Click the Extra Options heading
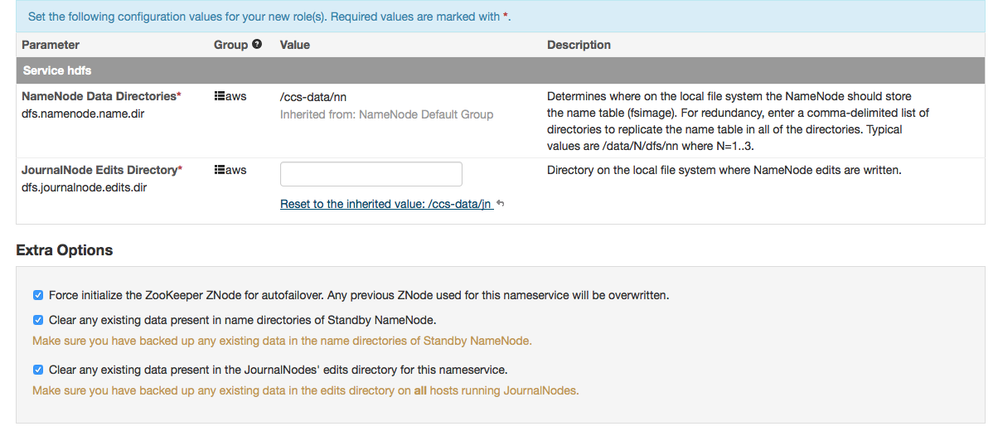The height and width of the screenshot is (431, 998). click(64, 250)
